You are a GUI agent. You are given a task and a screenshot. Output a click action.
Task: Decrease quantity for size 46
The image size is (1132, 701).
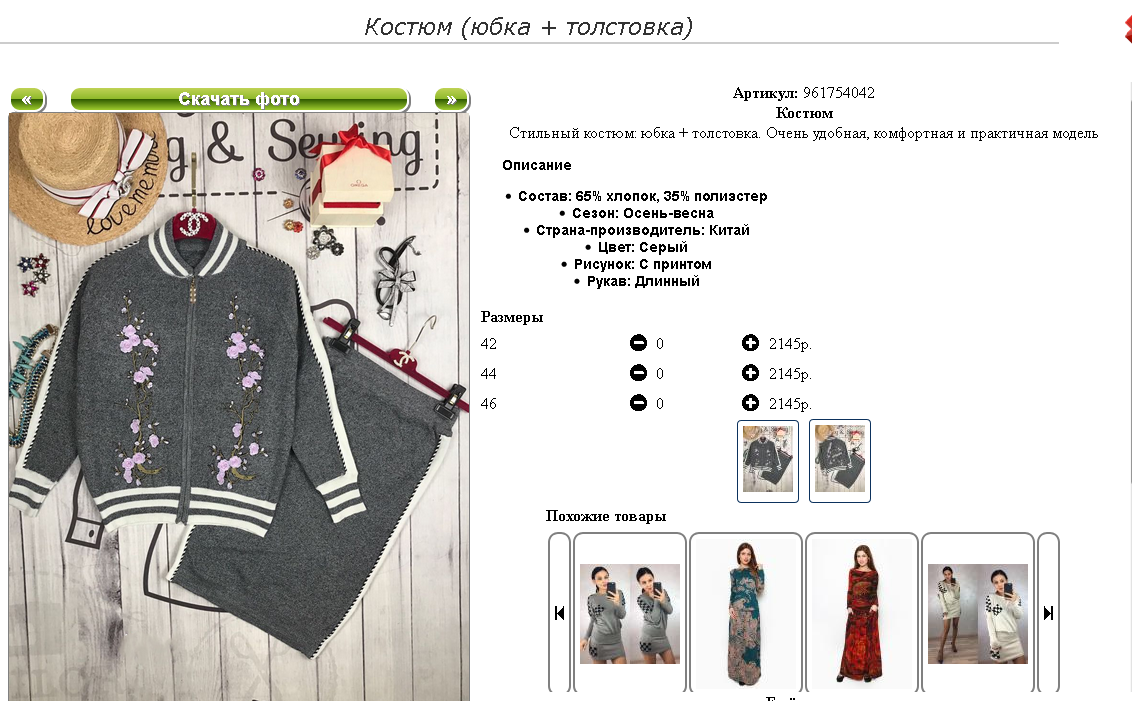[638, 403]
